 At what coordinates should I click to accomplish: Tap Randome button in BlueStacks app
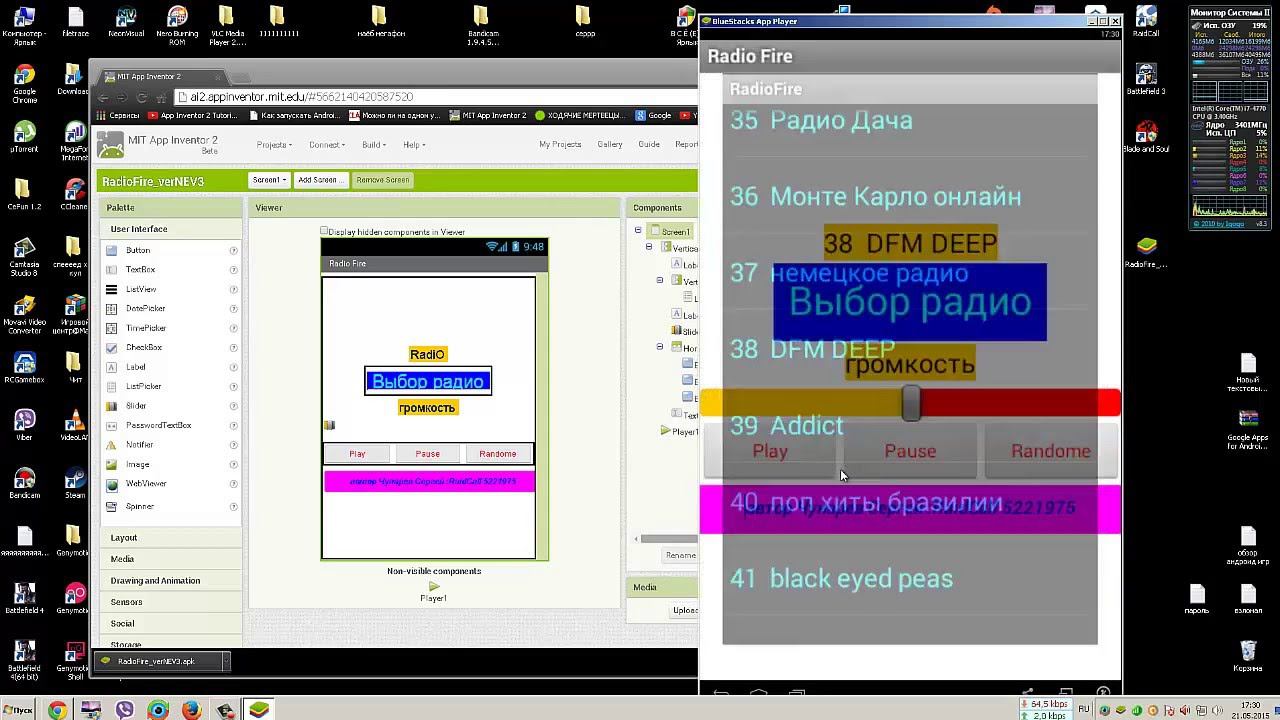tap(1051, 452)
